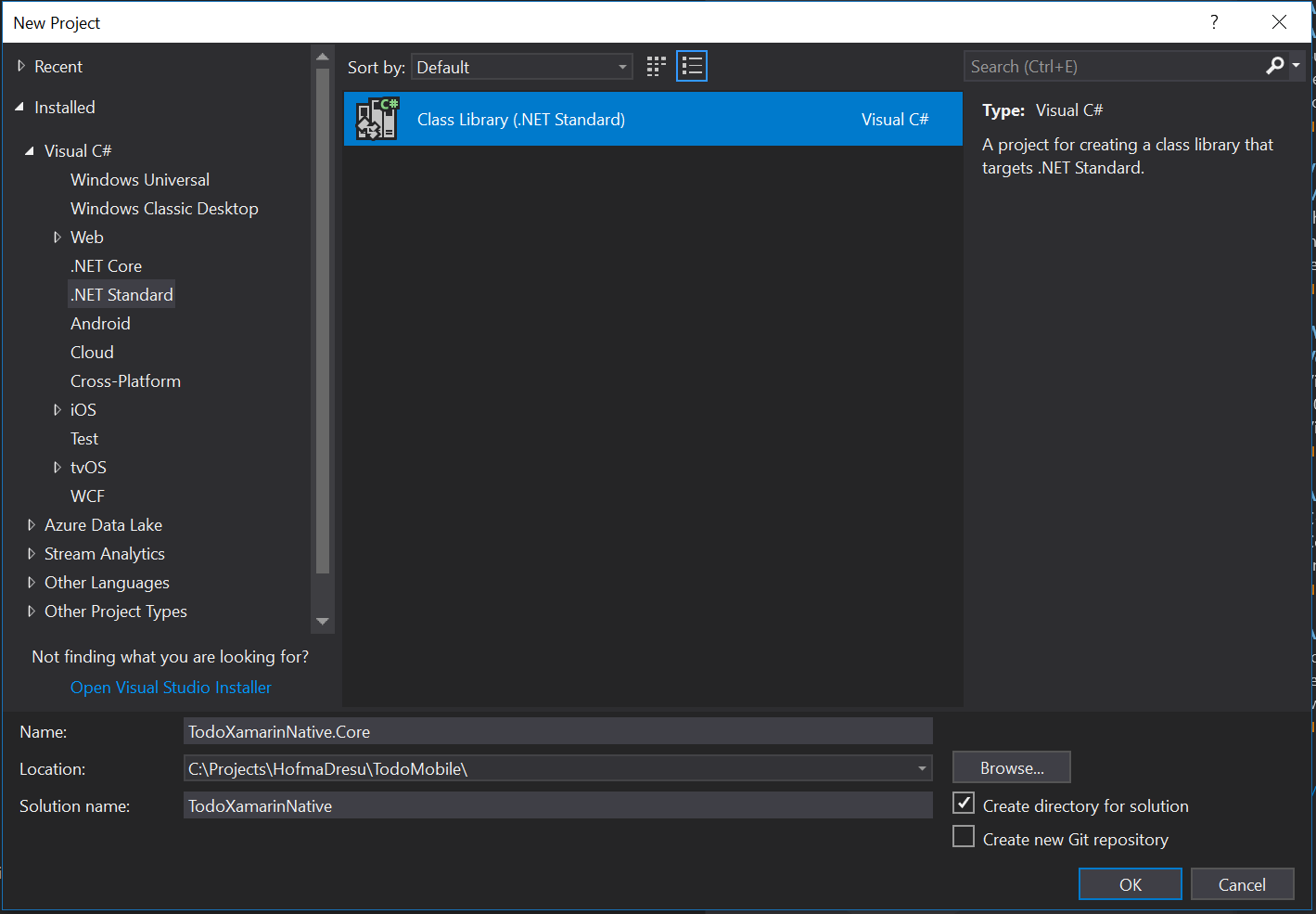
Task: Switch to small icons grid view
Action: click(x=656, y=67)
